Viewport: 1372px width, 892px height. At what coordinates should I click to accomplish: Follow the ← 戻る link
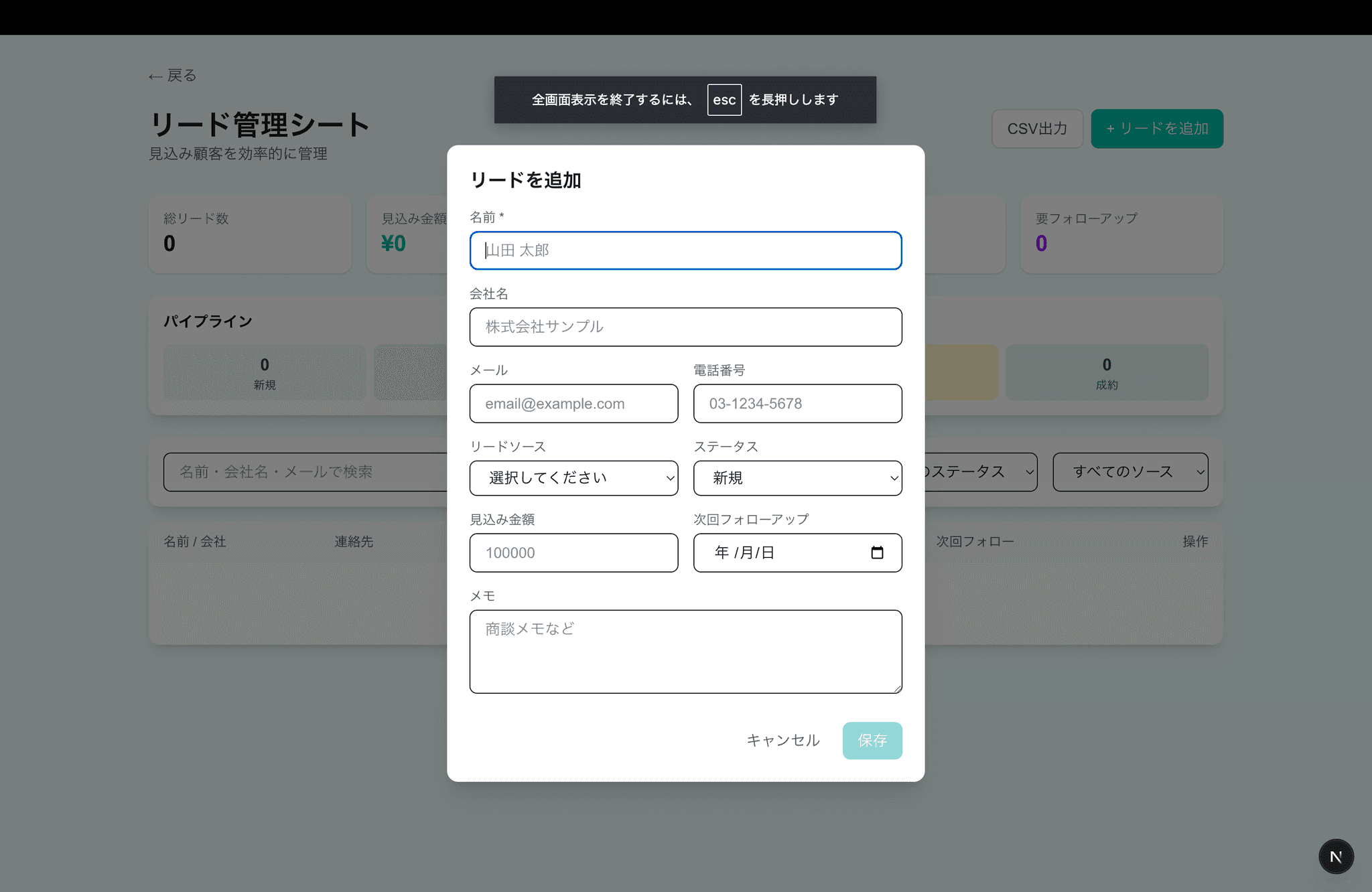(173, 76)
